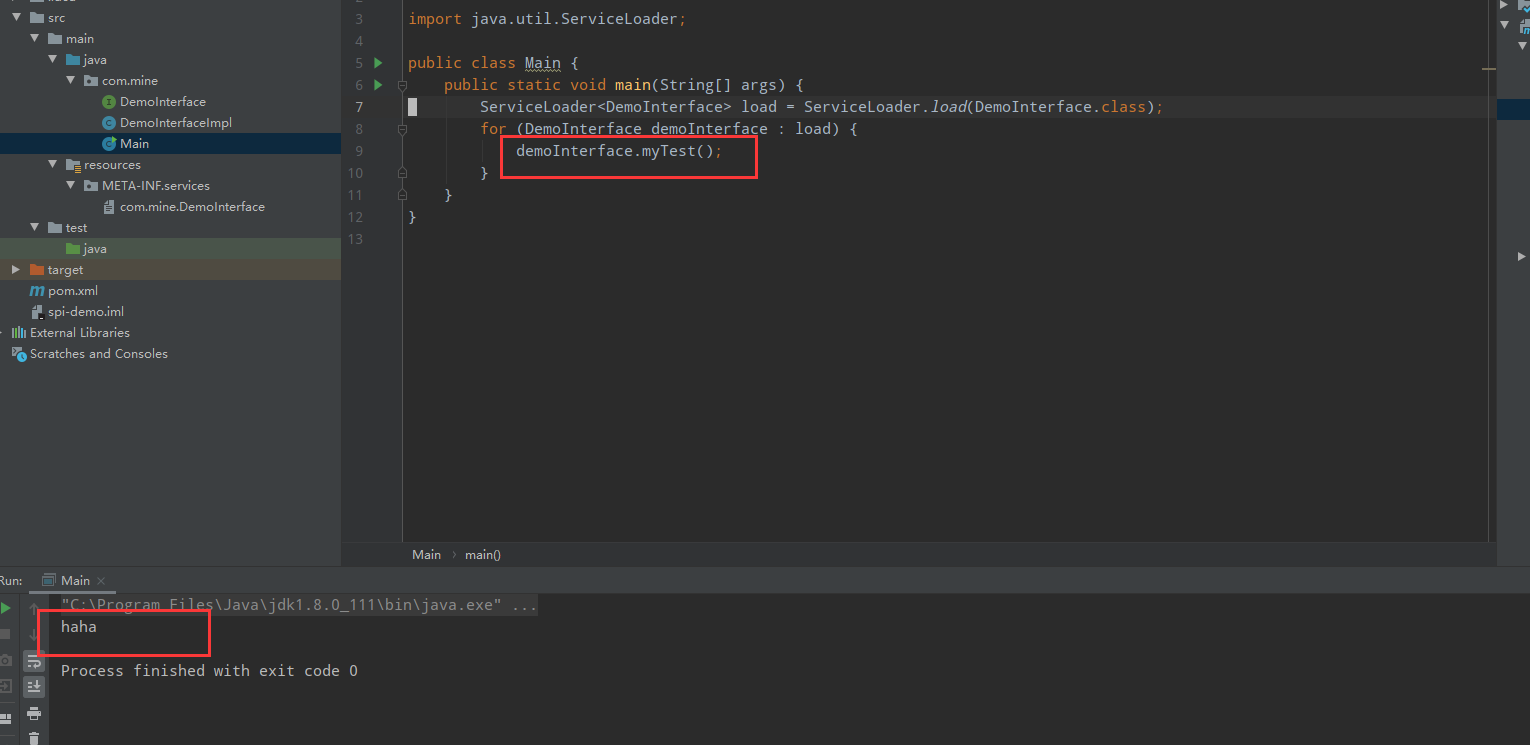Select Scratches and Consoles node

[99, 354]
